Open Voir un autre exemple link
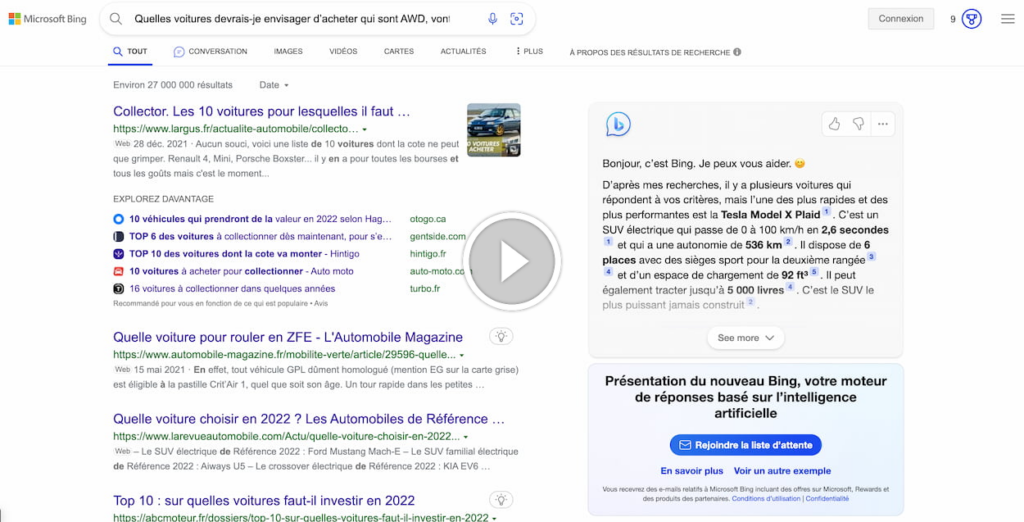This screenshot has height=522, width=1024. 782,471
